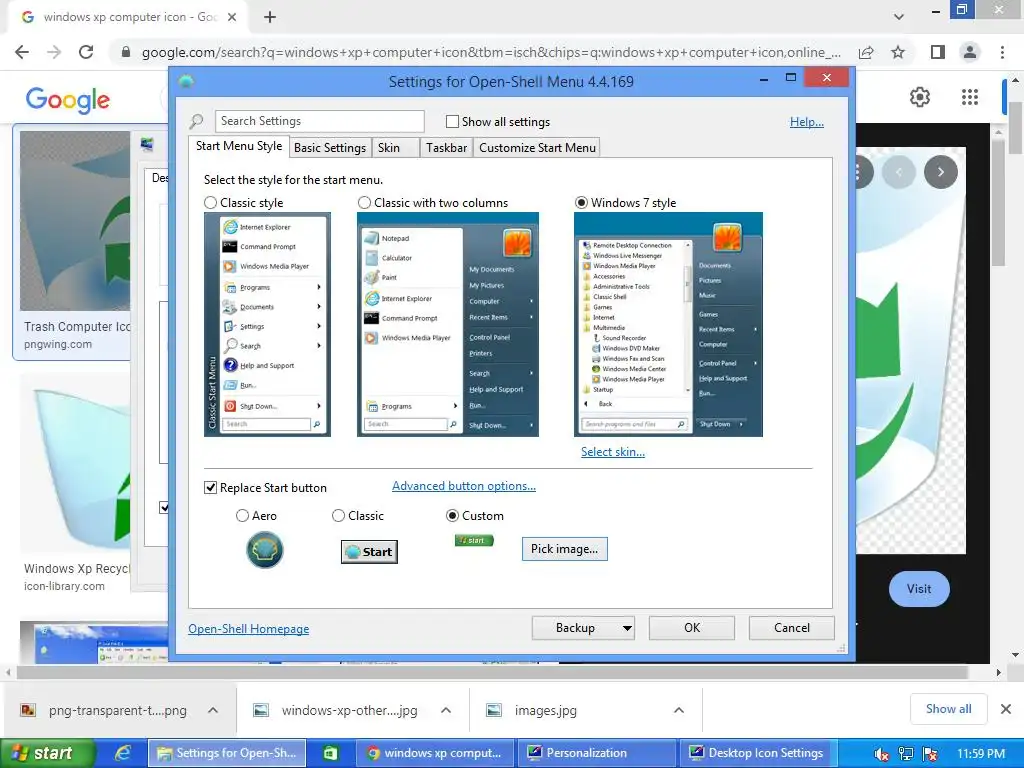Click the Google logo

(x=68, y=100)
